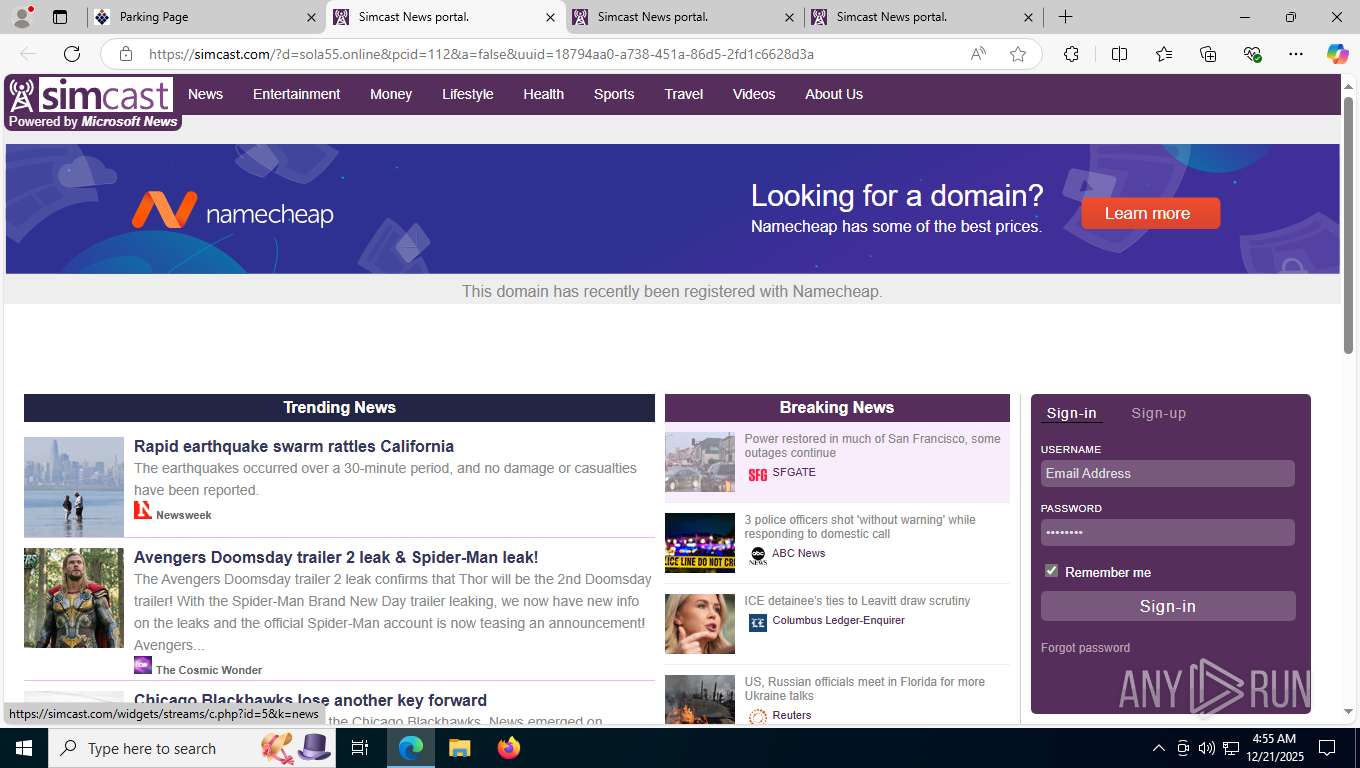Open Rapid earthquake swarm rattles California article

coord(294,446)
